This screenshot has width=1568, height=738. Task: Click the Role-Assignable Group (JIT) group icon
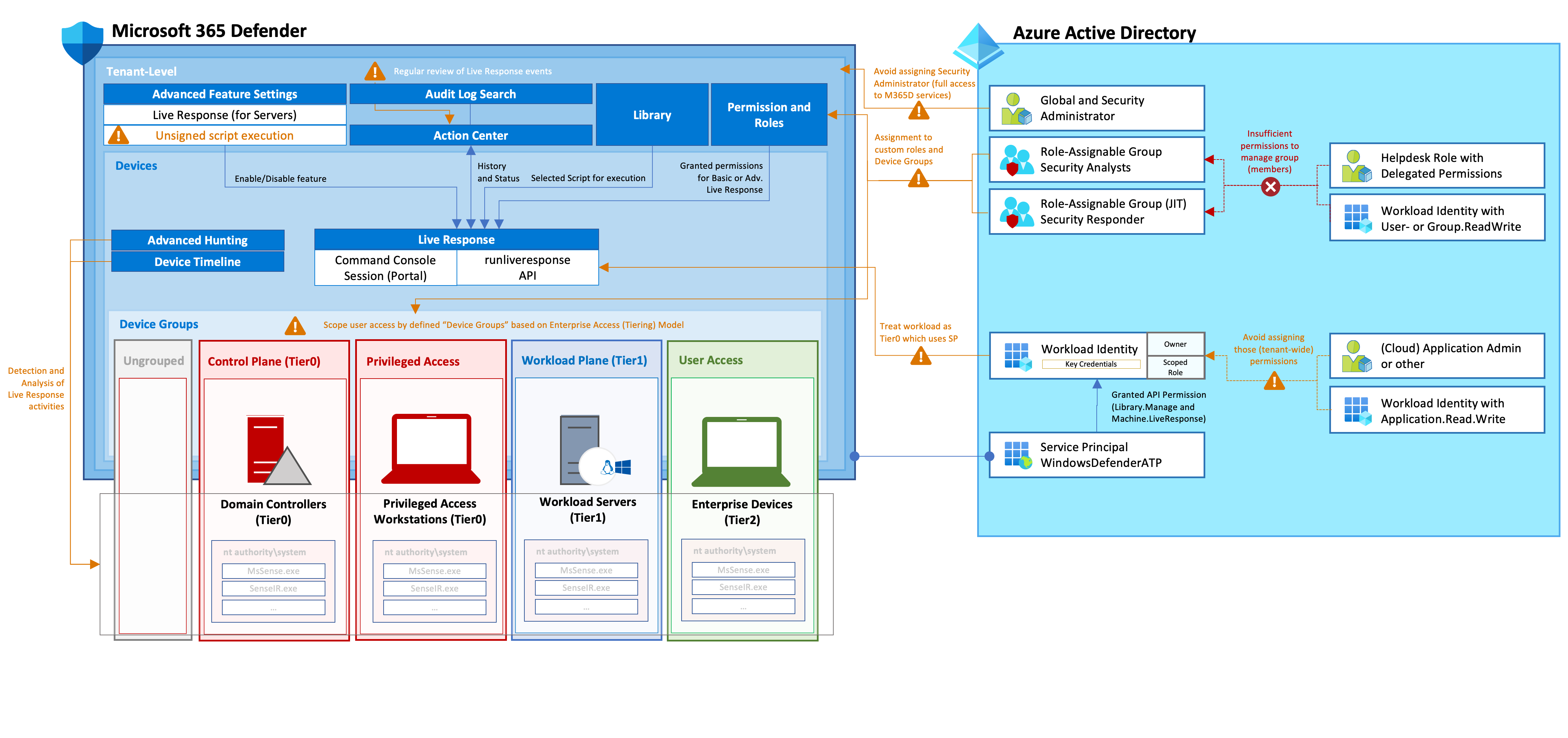pyautogui.click(x=1017, y=212)
